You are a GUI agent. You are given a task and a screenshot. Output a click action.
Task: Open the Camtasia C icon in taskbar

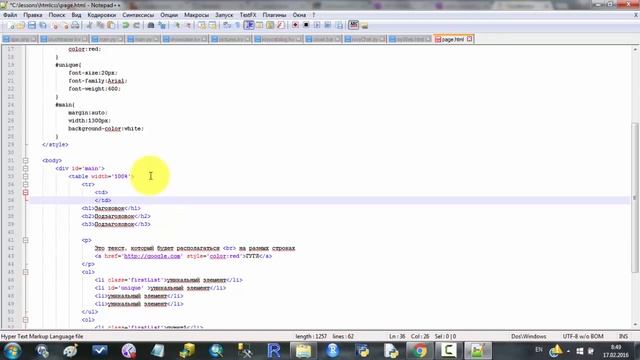coord(448,351)
